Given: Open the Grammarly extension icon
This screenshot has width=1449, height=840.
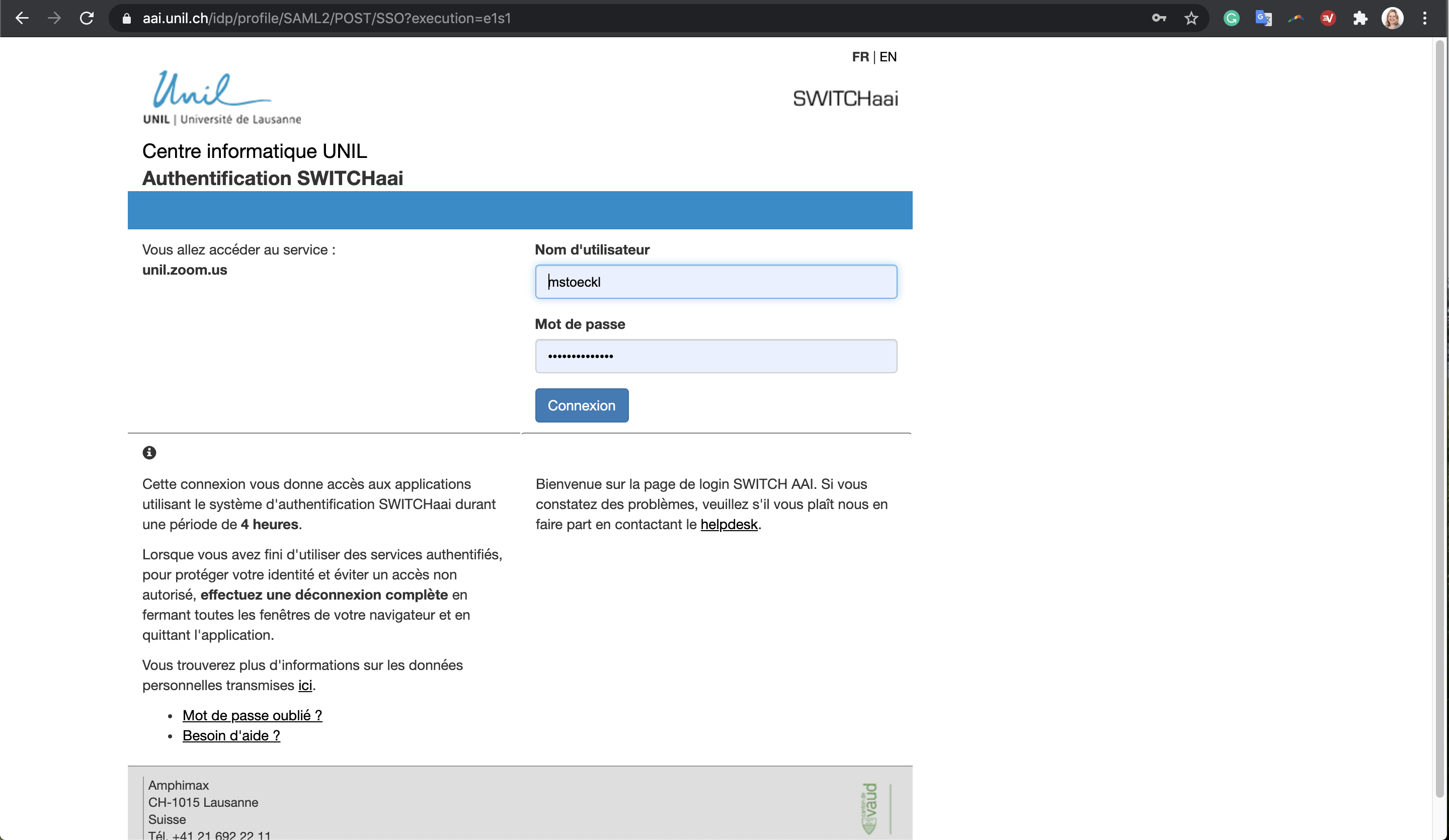Looking at the screenshot, I should (x=1231, y=19).
